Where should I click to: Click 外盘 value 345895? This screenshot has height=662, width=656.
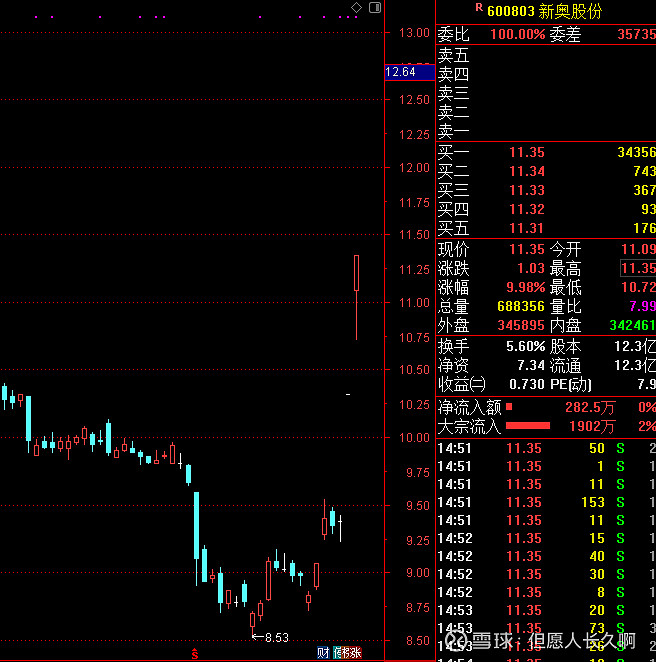[521, 325]
